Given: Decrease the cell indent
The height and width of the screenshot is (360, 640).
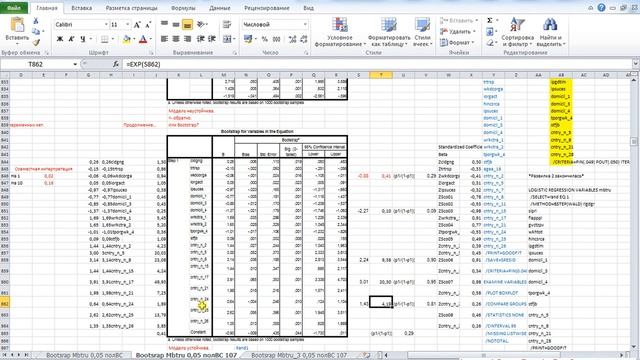Looking at the screenshot, I should [x=200, y=39].
